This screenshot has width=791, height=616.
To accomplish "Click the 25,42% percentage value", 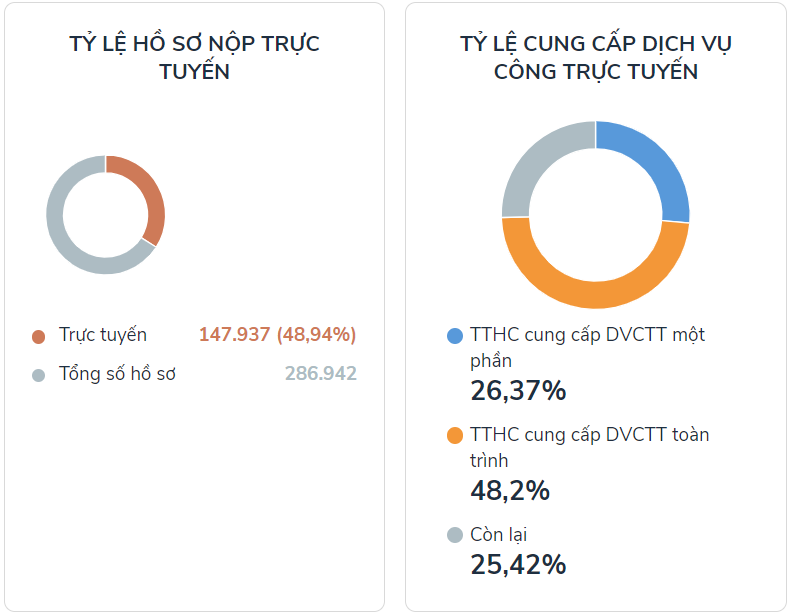I will coord(518,565).
